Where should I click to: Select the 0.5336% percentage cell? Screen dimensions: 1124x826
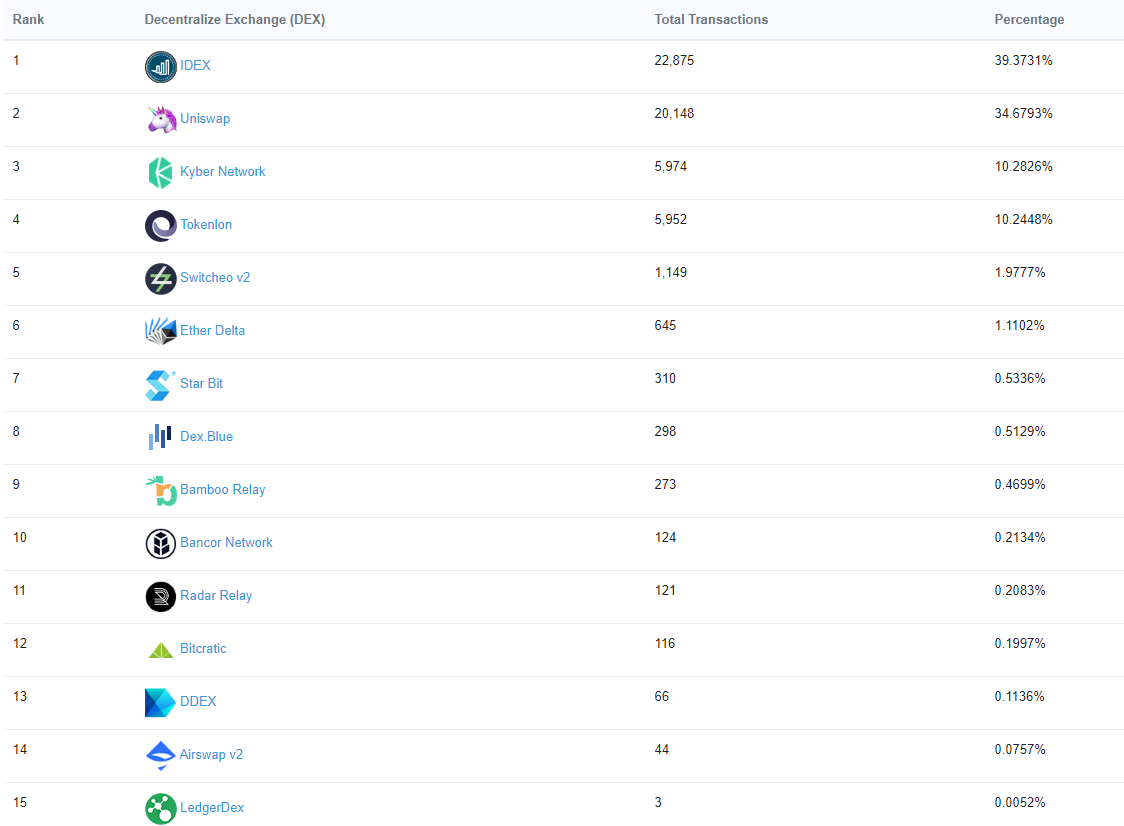pyautogui.click(x=1019, y=379)
